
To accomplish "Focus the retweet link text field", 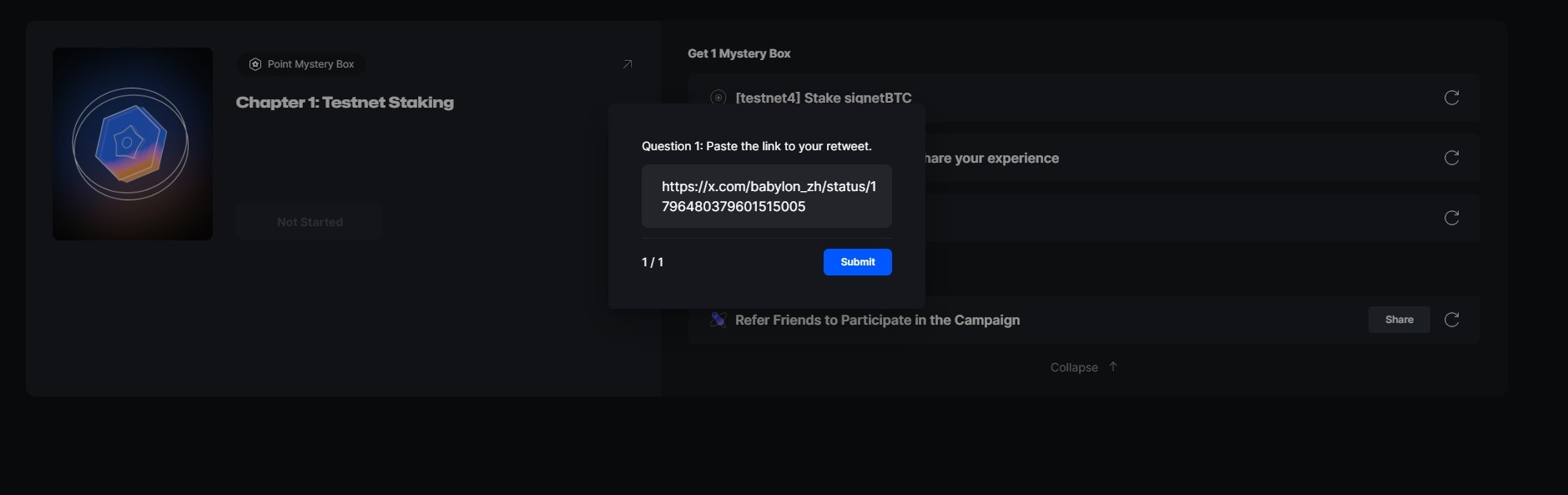I will (766, 196).
